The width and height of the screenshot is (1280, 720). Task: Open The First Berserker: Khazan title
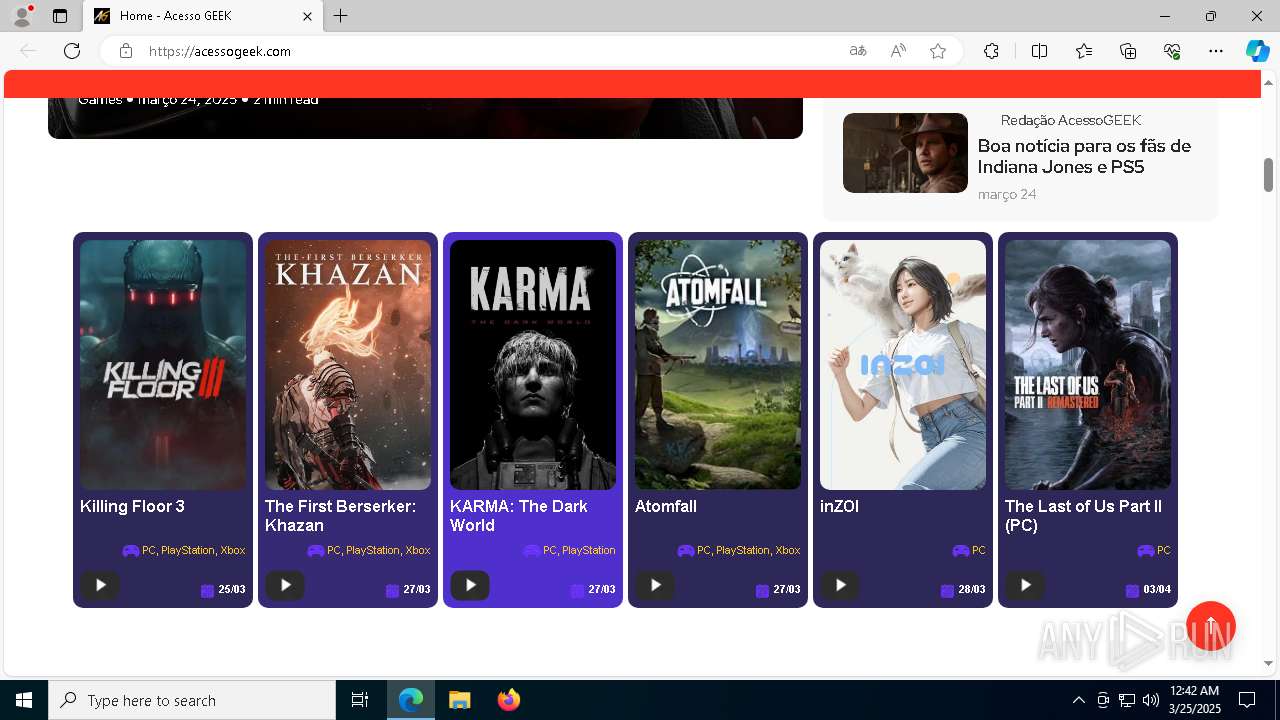click(x=340, y=516)
